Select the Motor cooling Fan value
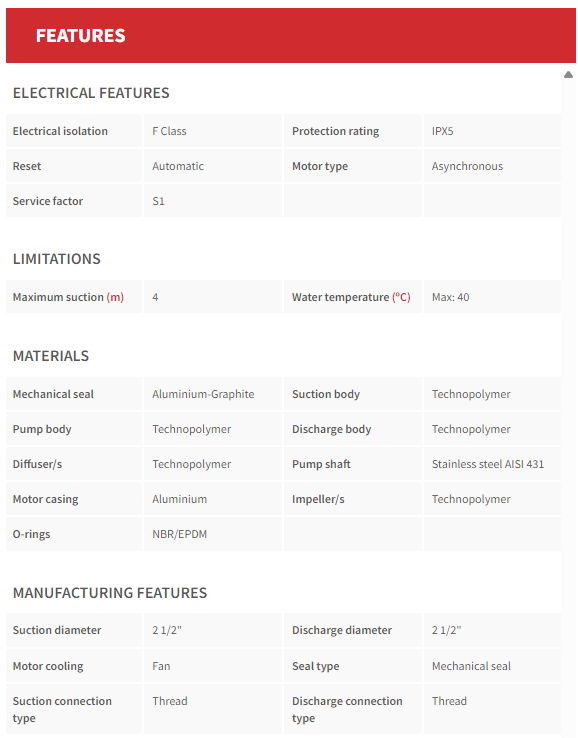Image resolution: width=578 pixels, height=738 pixels. coord(161,666)
